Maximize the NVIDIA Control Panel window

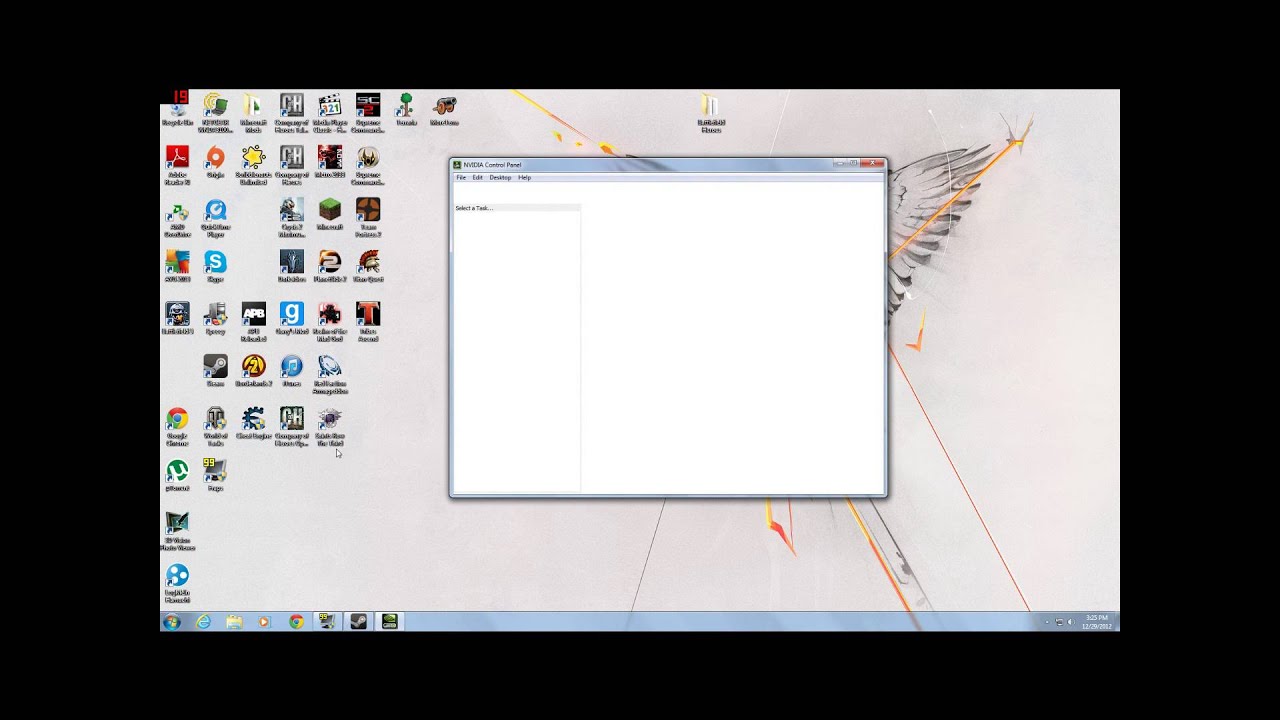click(x=853, y=162)
